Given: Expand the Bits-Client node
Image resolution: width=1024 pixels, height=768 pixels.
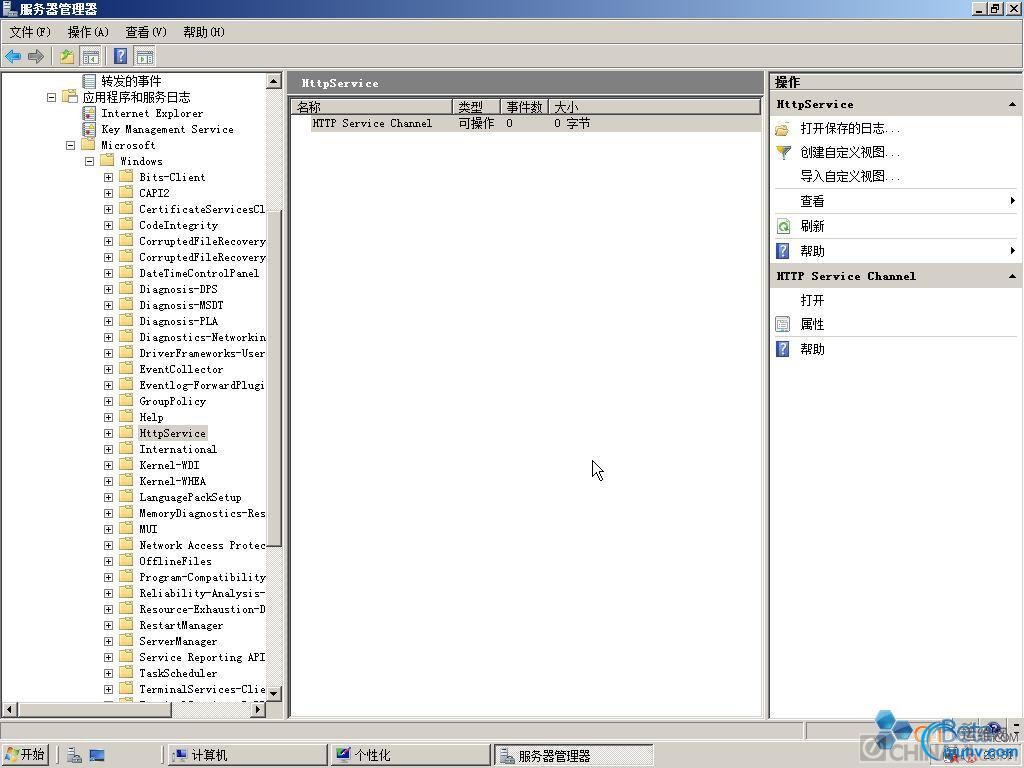Looking at the screenshot, I should click(108, 177).
